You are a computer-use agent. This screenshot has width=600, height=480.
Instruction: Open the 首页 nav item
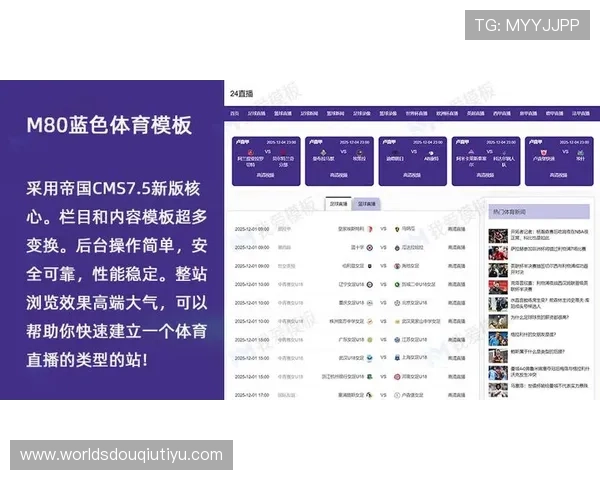[x=235, y=113]
